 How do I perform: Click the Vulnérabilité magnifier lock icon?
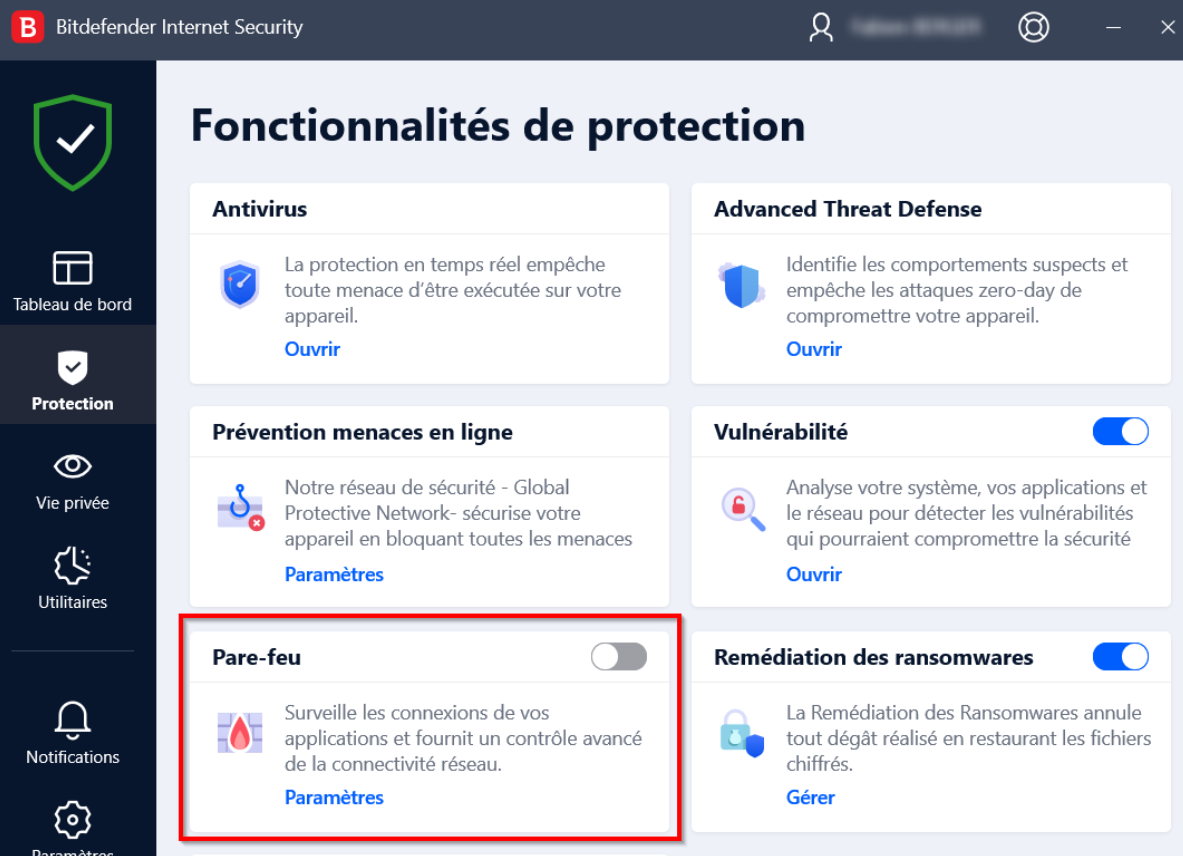743,508
